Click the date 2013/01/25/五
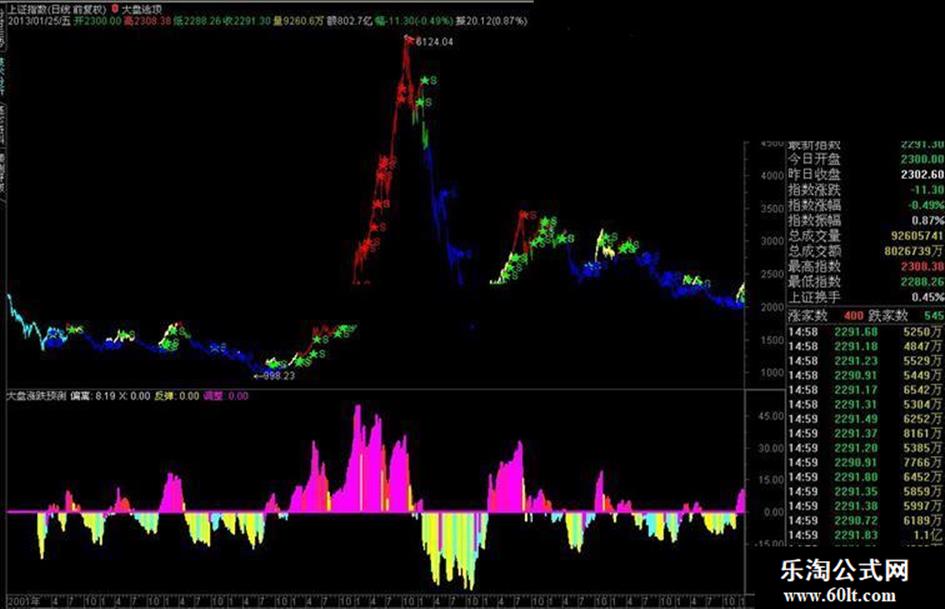 click(x=39, y=21)
